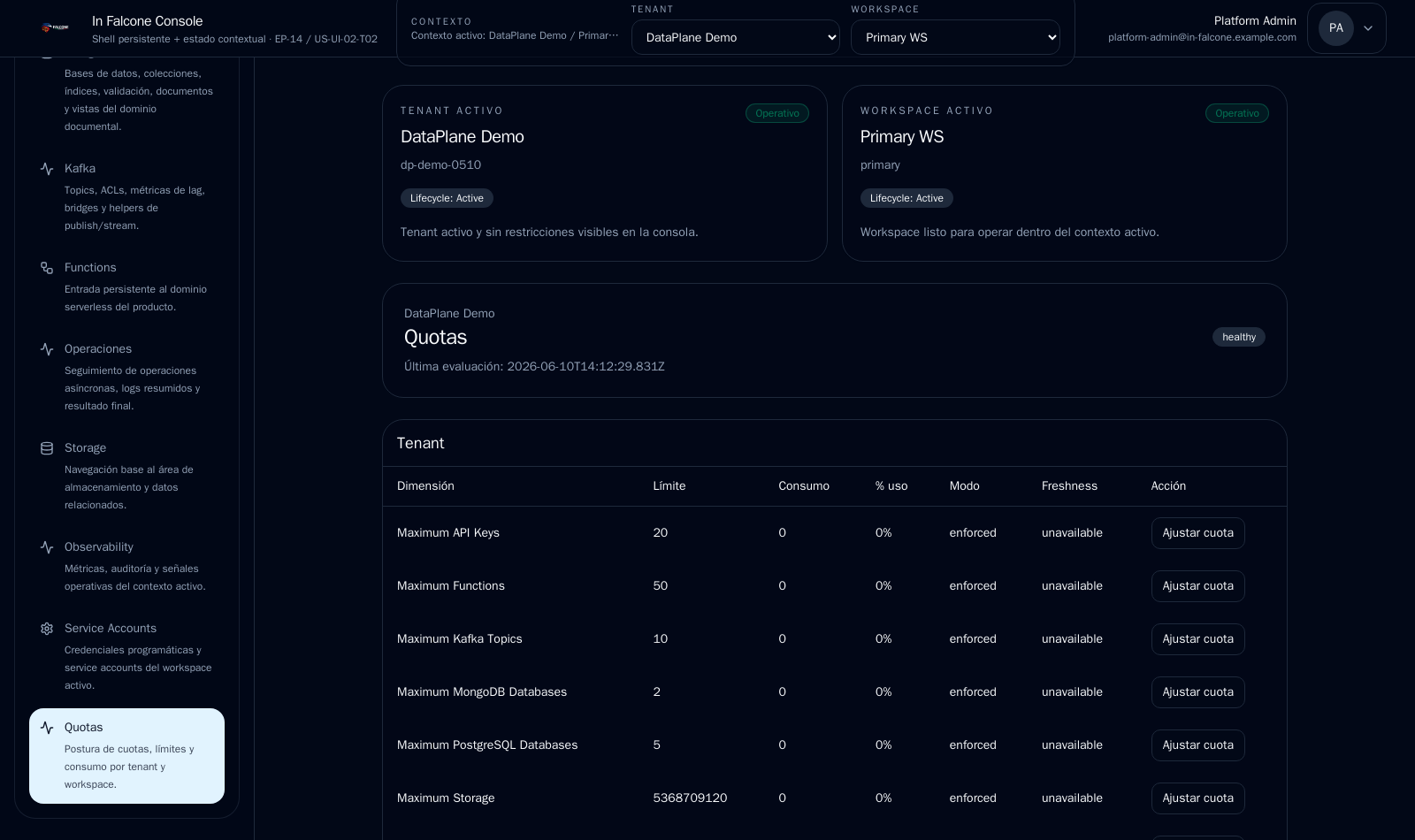Click the Observability pulse icon
Screen dimensions: 1415x840
(x=47, y=547)
